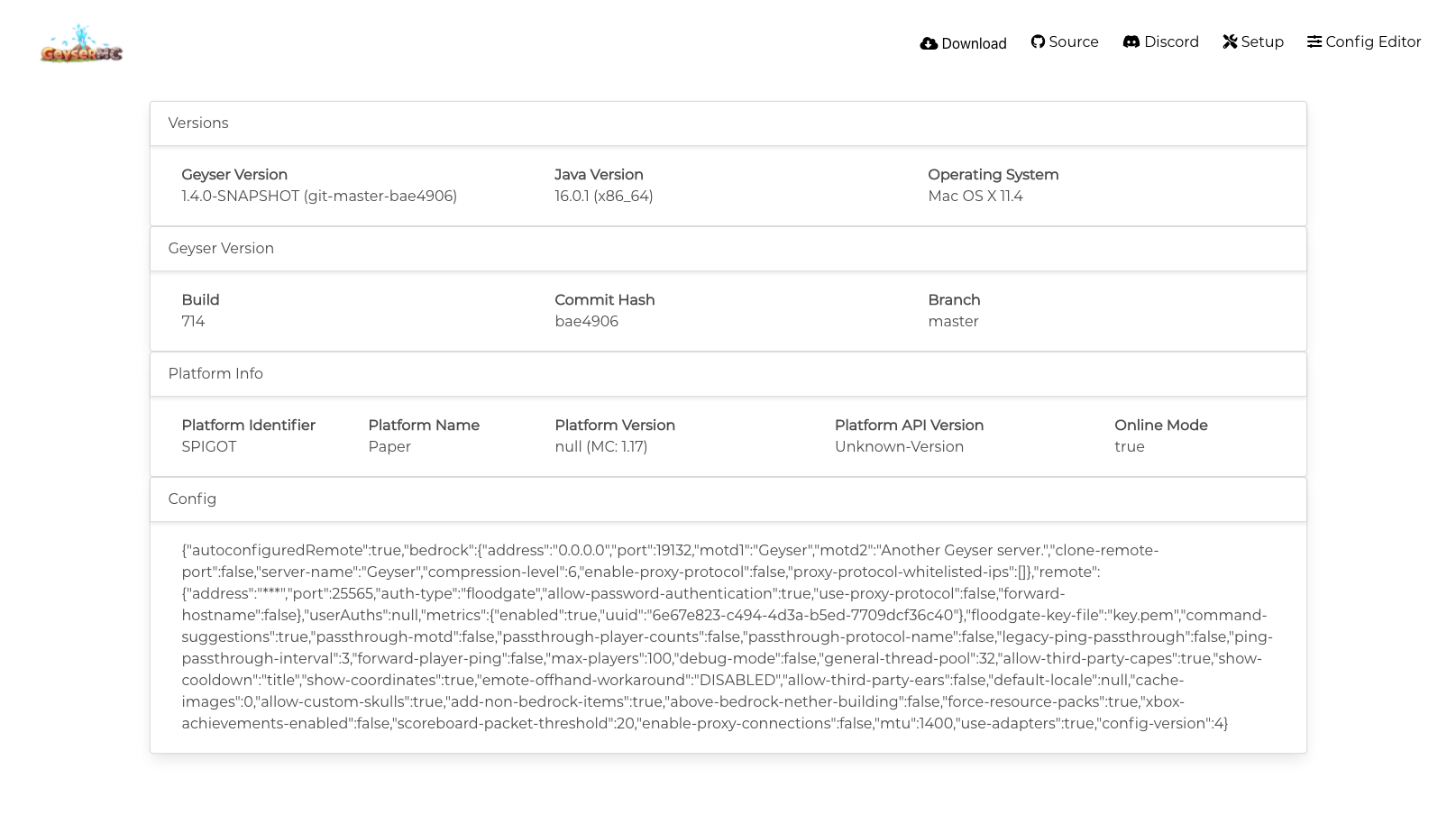The height and width of the screenshot is (824, 1456).
Task: Click the Commit Hash label
Action: click(x=605, y=300)
